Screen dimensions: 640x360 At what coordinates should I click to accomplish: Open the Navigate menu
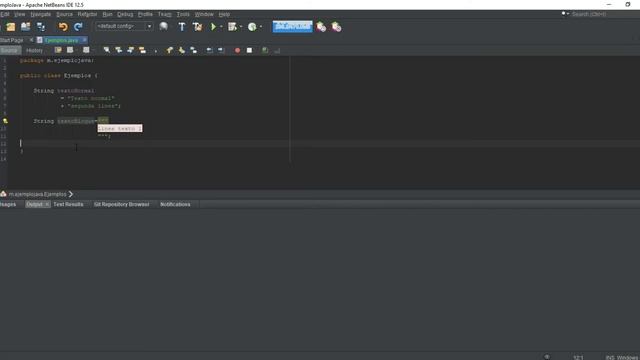pos(41,14)
